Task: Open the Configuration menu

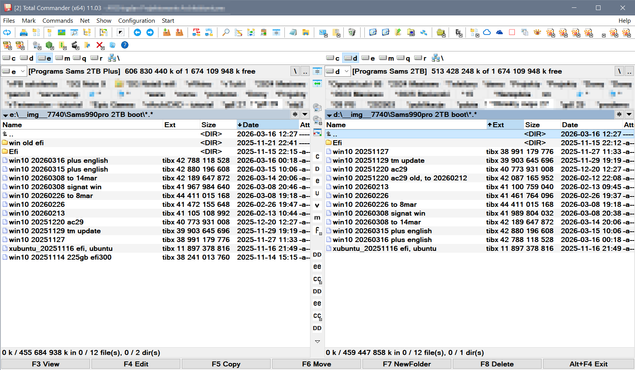Action: tap(136, 21)
